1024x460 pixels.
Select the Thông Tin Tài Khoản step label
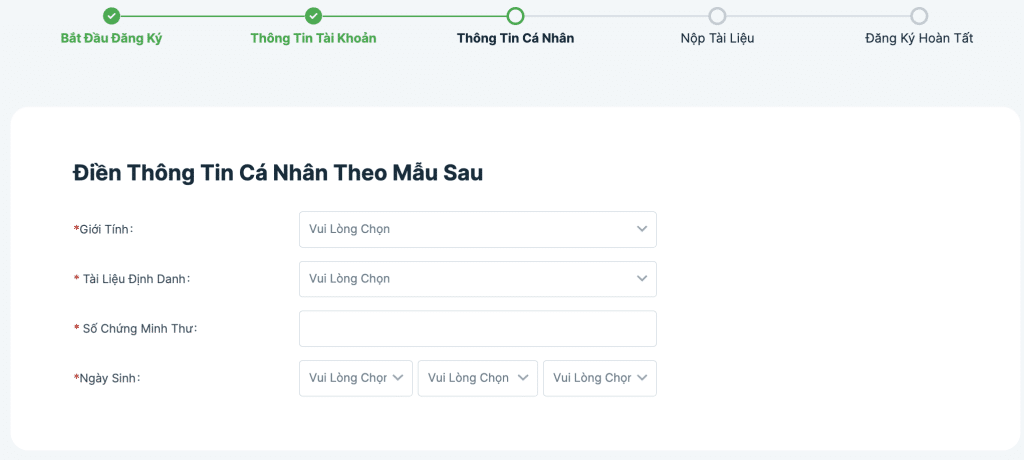point(313,39)
